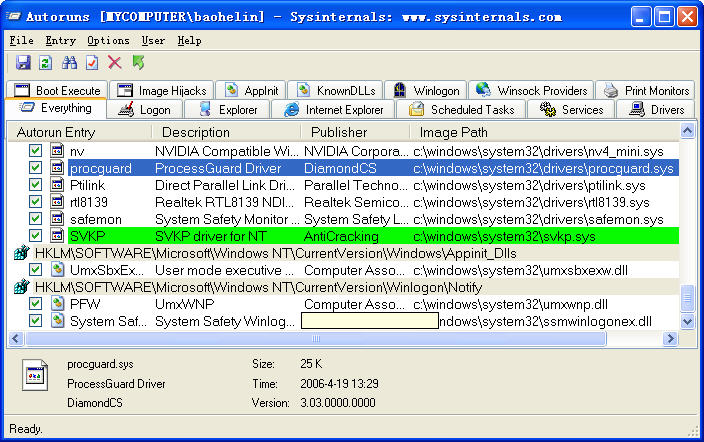Click horizontal scrollbar right arrow
The image size is (704, 442).
coord(670,338)
